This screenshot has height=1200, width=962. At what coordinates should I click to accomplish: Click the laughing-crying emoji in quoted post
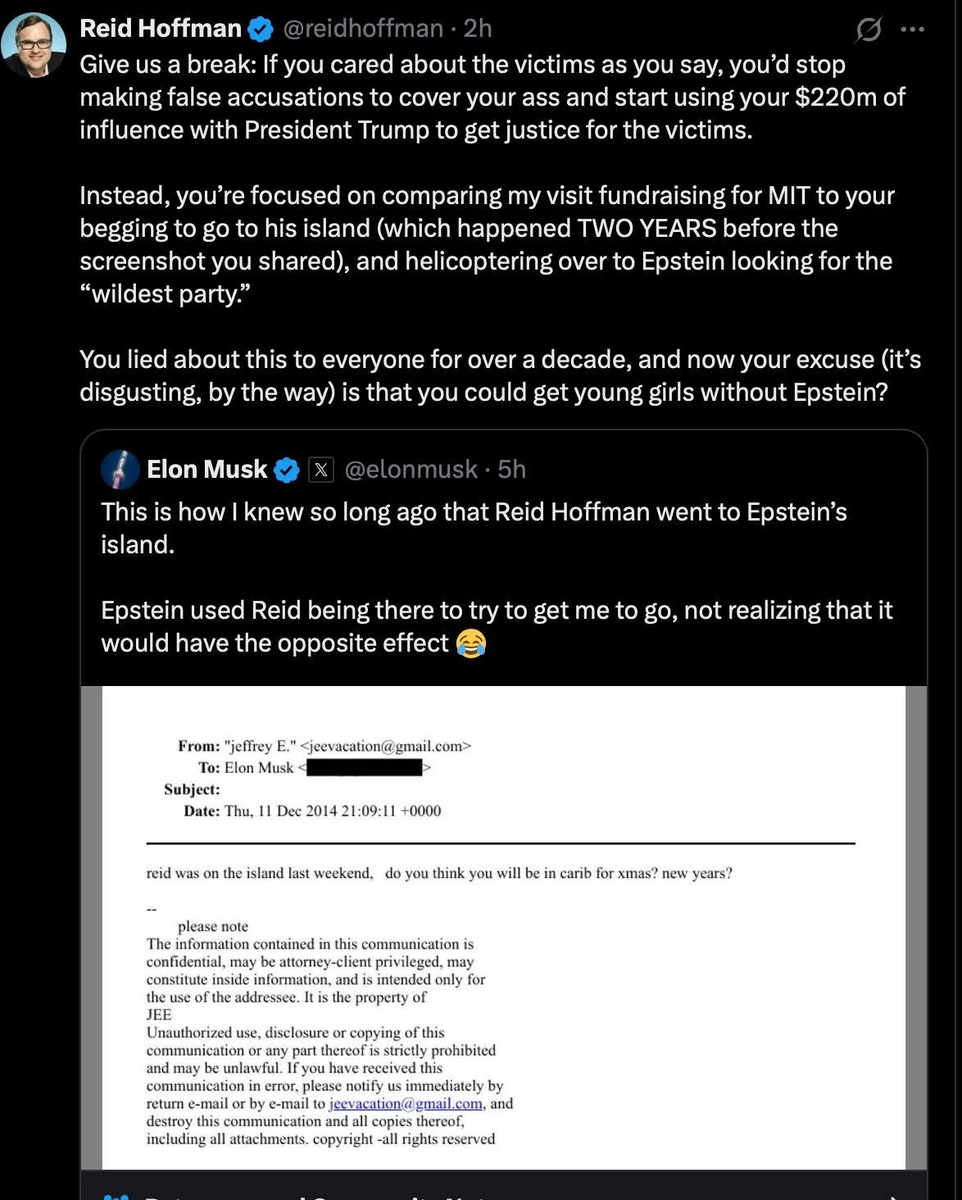pos(469,643)
